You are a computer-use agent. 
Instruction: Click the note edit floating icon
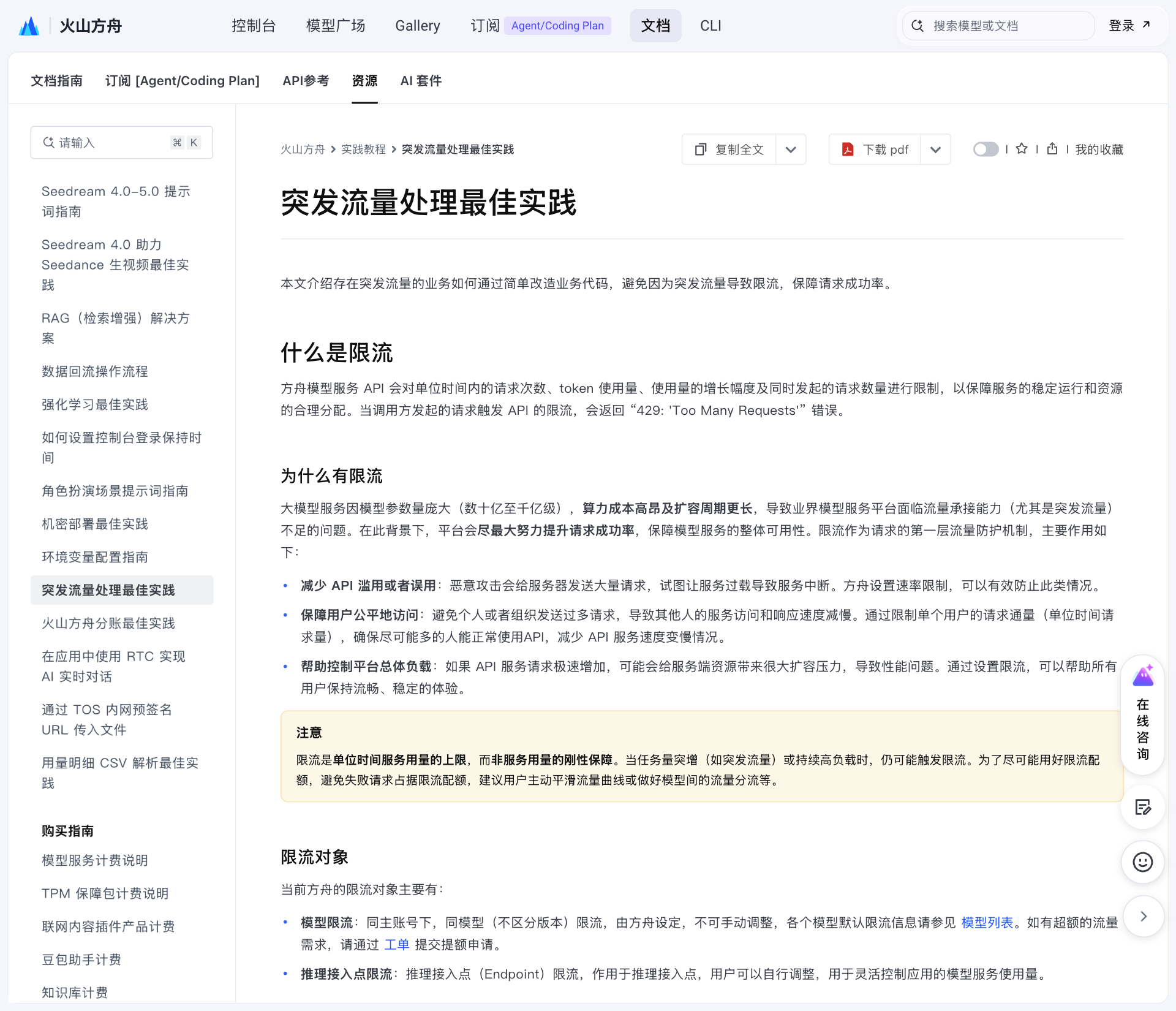1143,808
